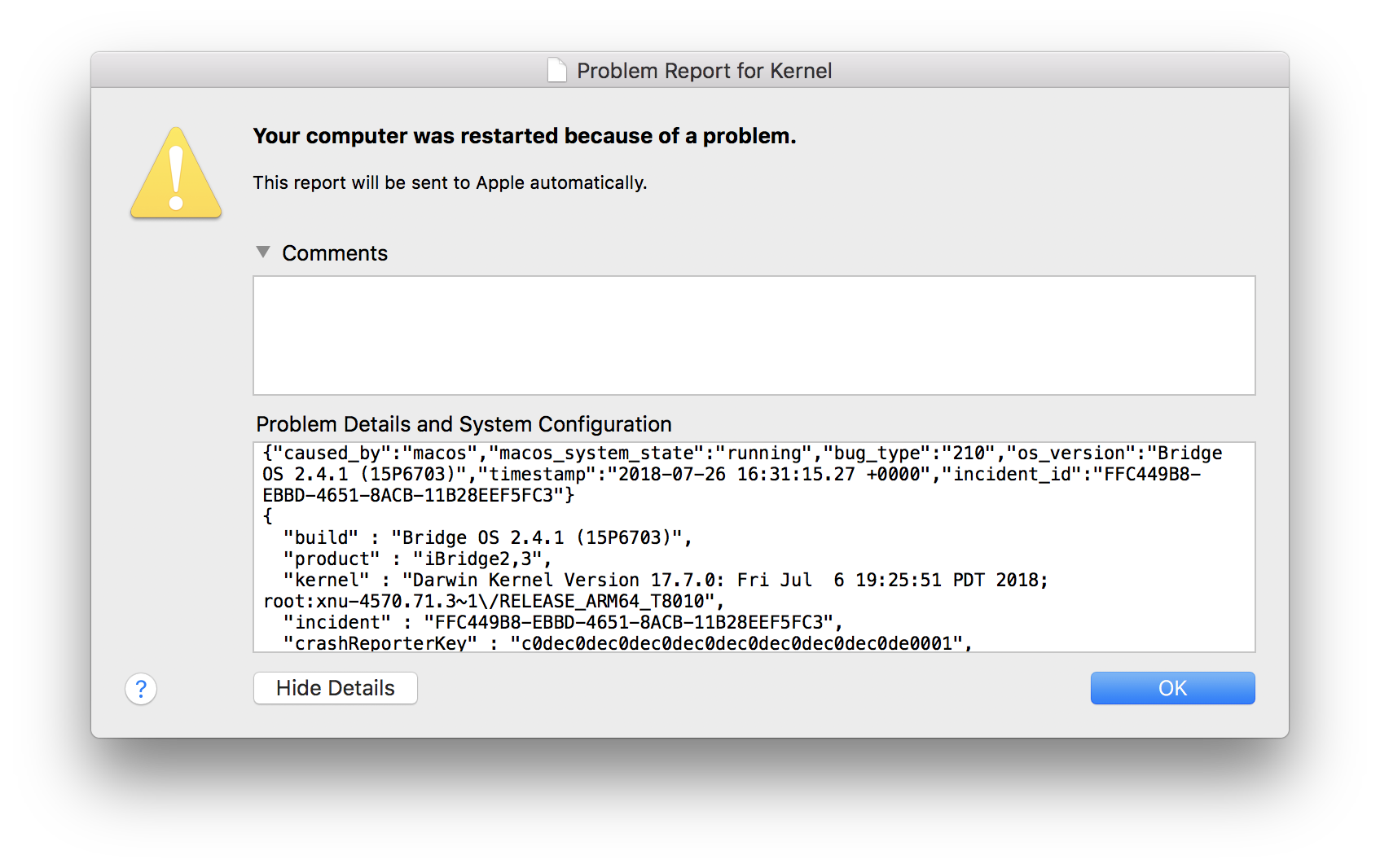
Task: Click the "product" : "iBridge2,3" line
Action: (417, 559)
